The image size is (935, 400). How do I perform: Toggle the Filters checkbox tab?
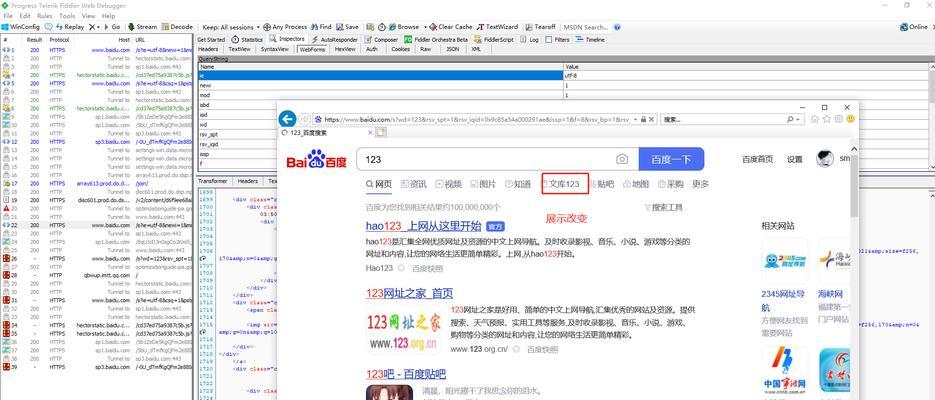click(557, 39)
